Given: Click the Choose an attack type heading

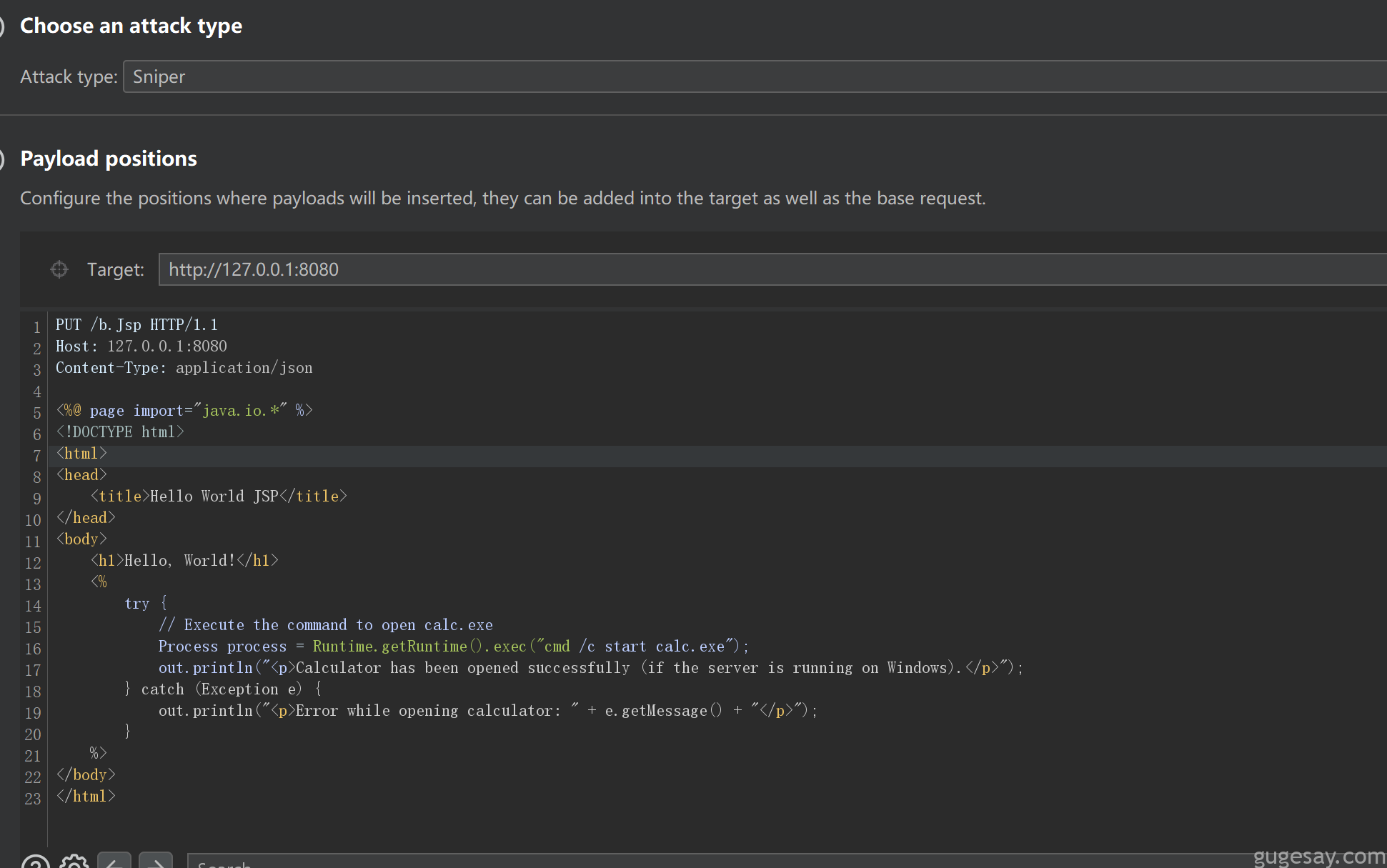Looking at the screenshot, I should [131, 26].
